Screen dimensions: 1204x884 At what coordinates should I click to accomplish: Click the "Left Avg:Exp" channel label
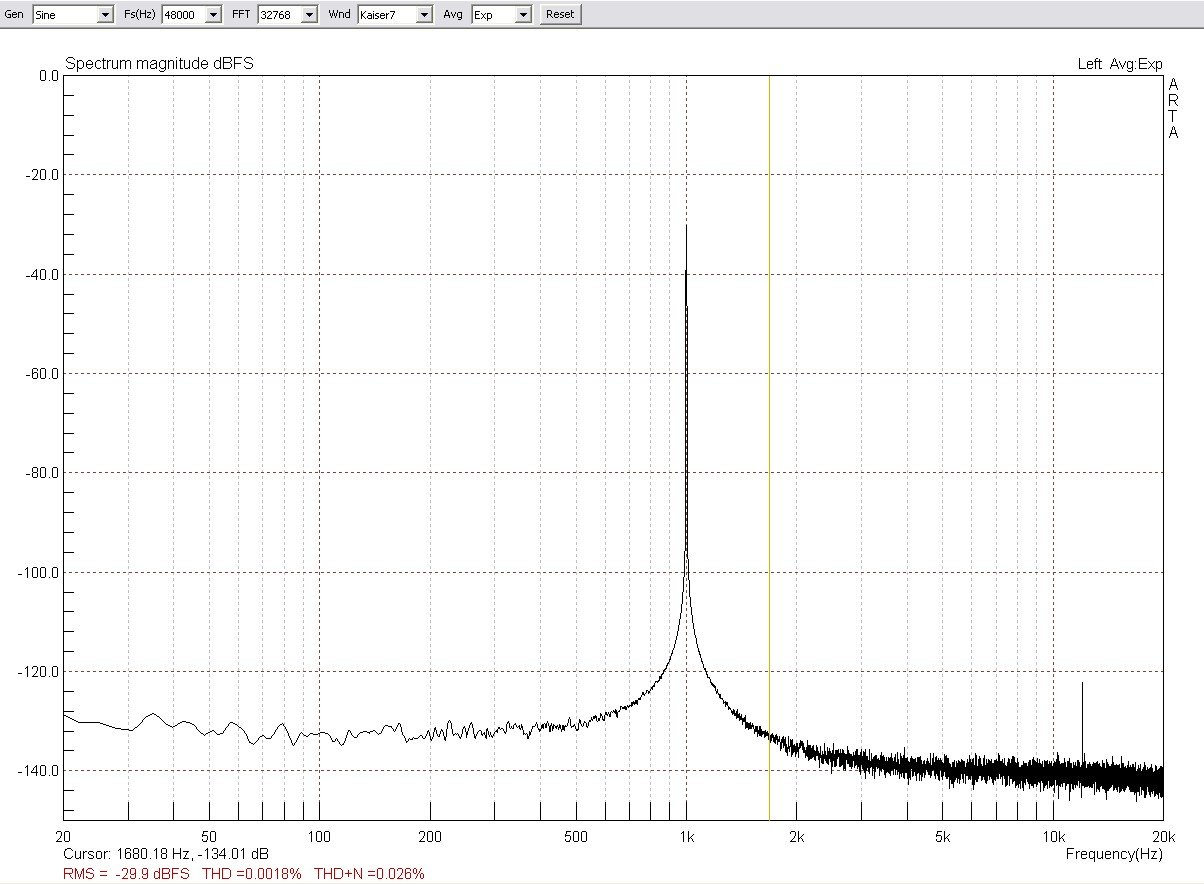coord(1120,64)
